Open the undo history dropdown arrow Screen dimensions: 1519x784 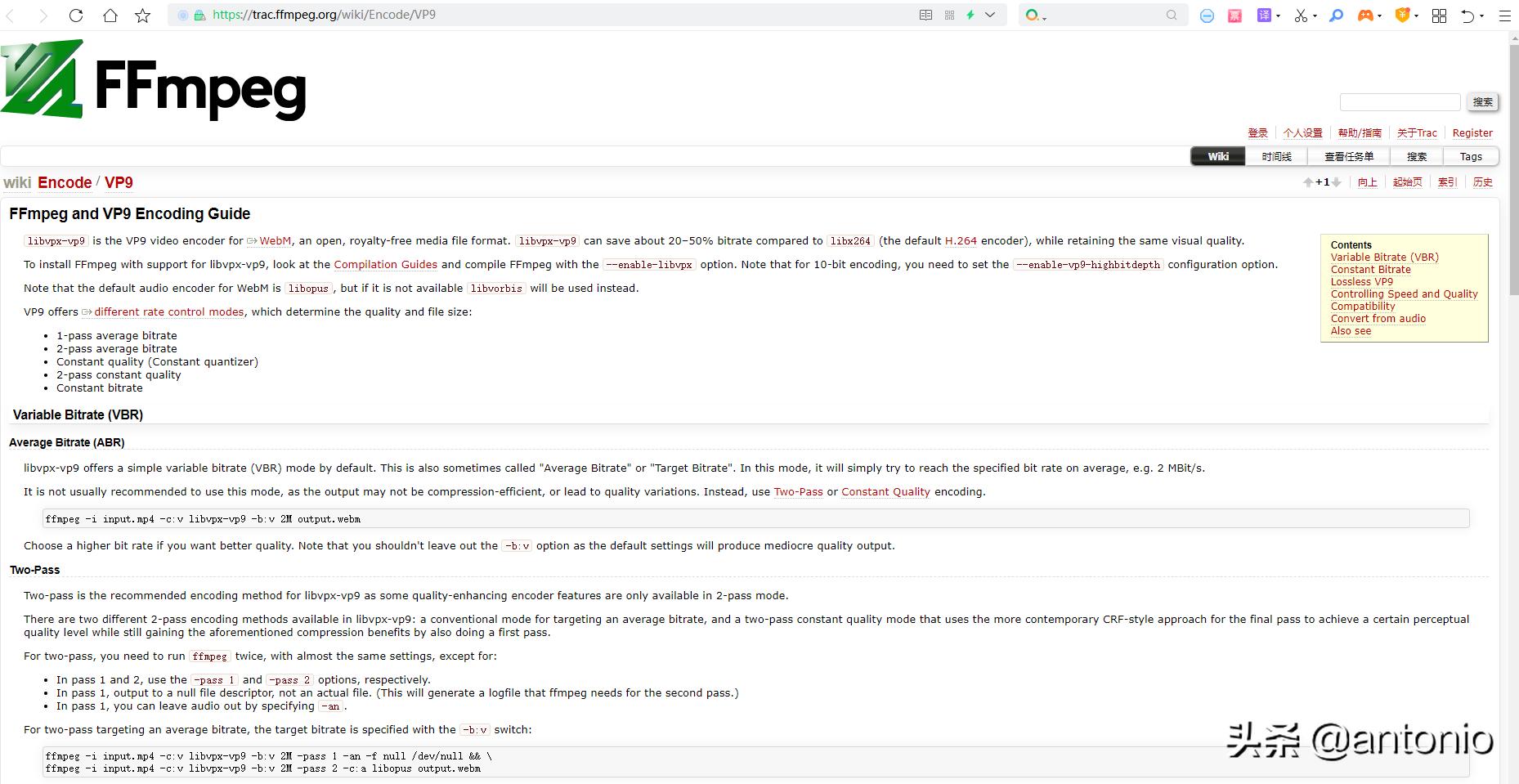(1481, 15)
